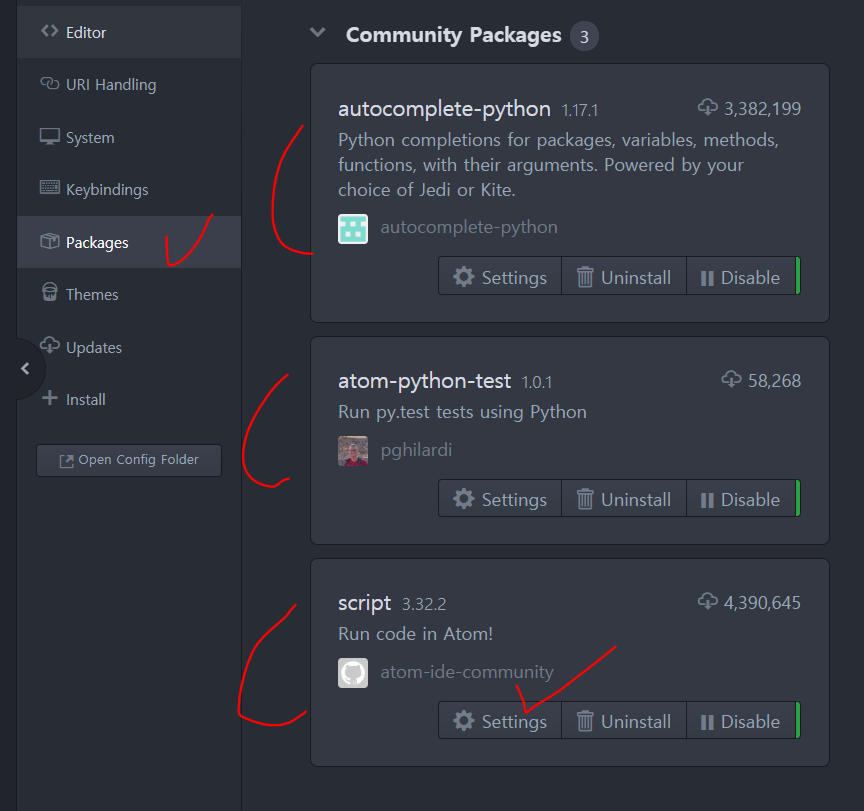Click the gear icon on atom-python-test Settings
The width and height of the screenshot is (864, 811).
coord(463,499)
